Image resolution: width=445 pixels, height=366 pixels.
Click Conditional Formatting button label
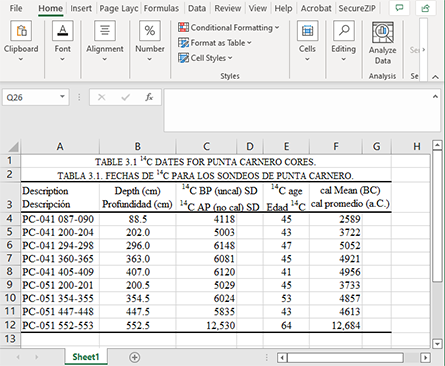pyautogui.click(x=232, y=28)
